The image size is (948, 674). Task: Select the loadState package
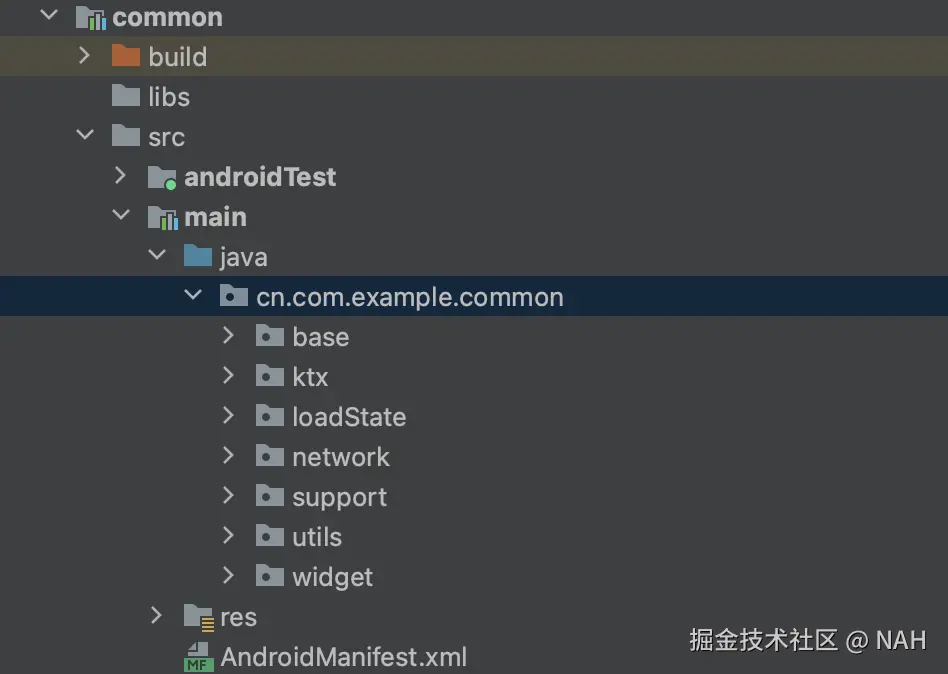pos(348,417)
